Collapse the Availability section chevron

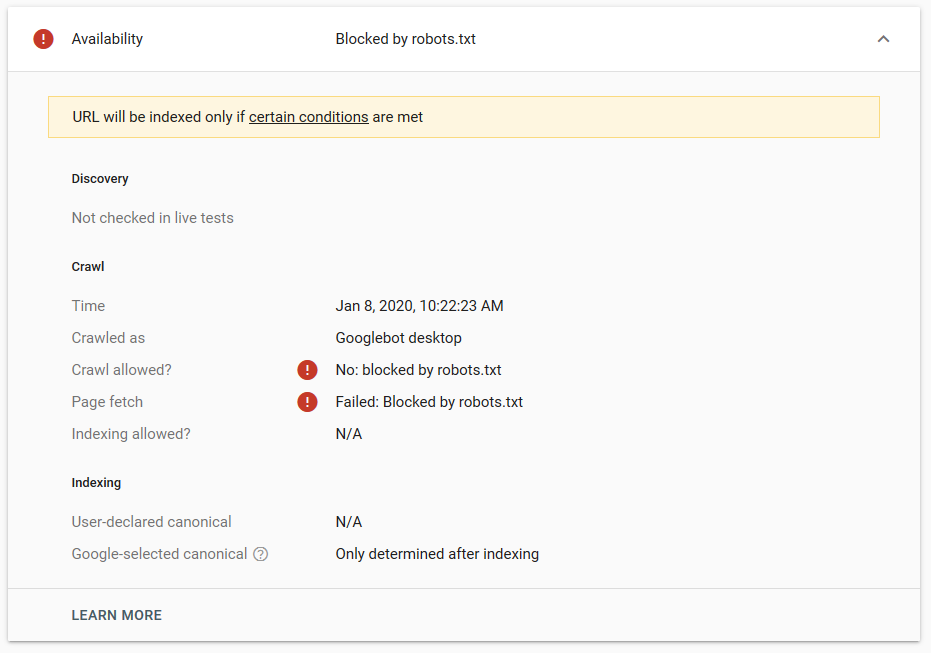point(884,39)
